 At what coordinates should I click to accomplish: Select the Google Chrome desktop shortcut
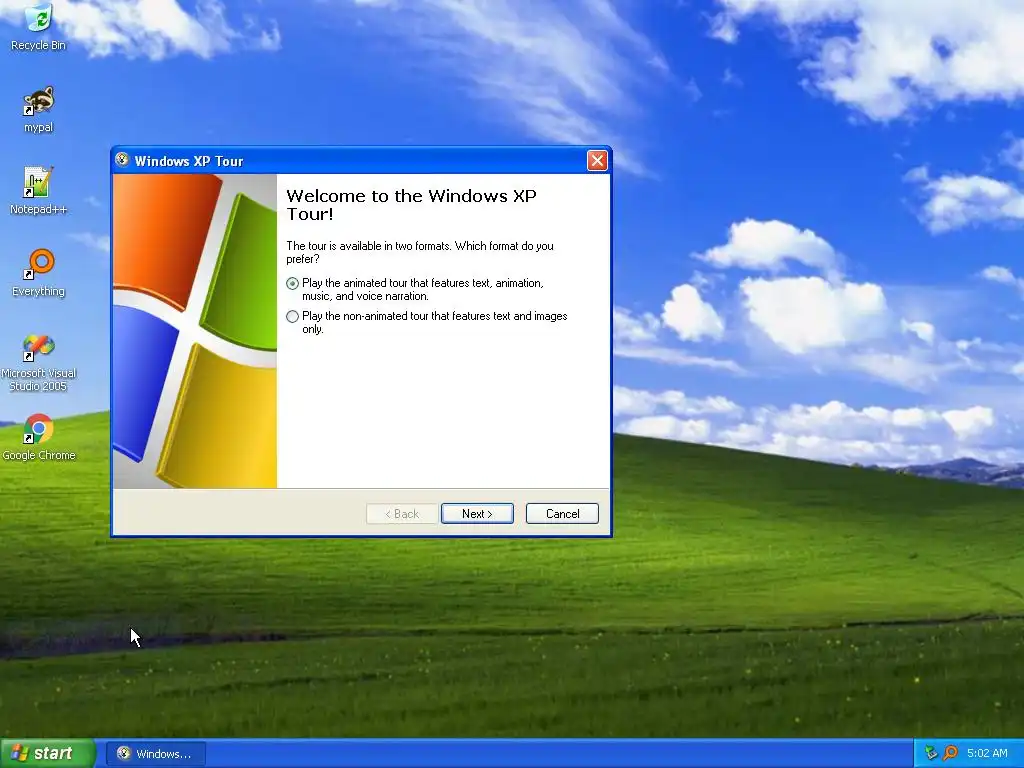(x=39, y=436)
